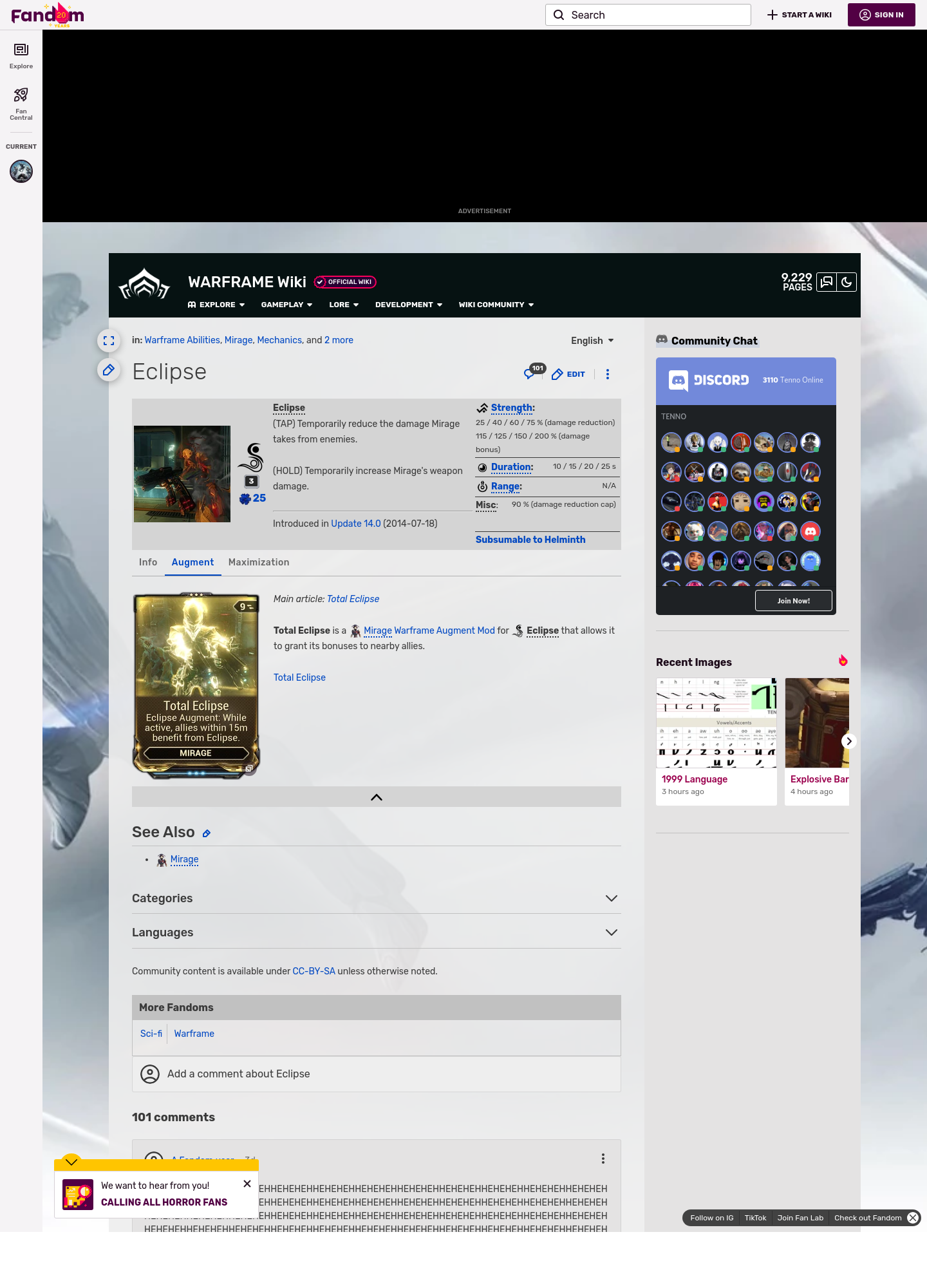Close the horror fans survey popup
The image size is (927, 1288).
(247, 1184)
